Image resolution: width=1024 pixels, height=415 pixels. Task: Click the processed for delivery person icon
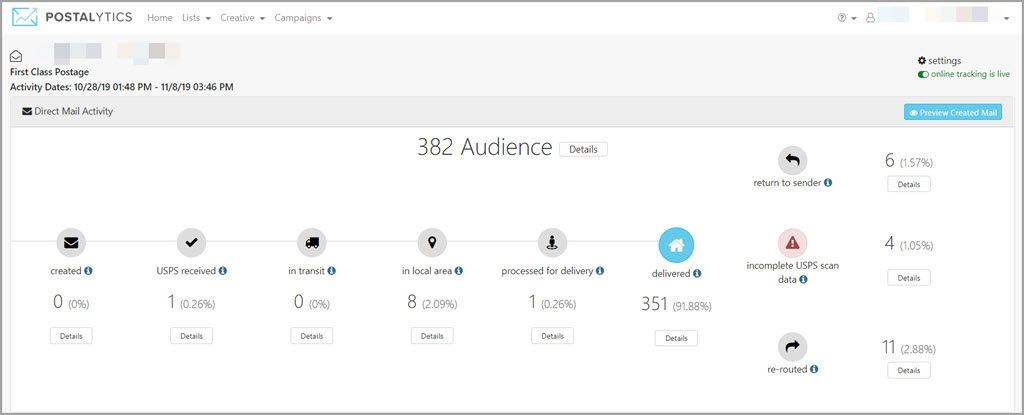point(552,243)
